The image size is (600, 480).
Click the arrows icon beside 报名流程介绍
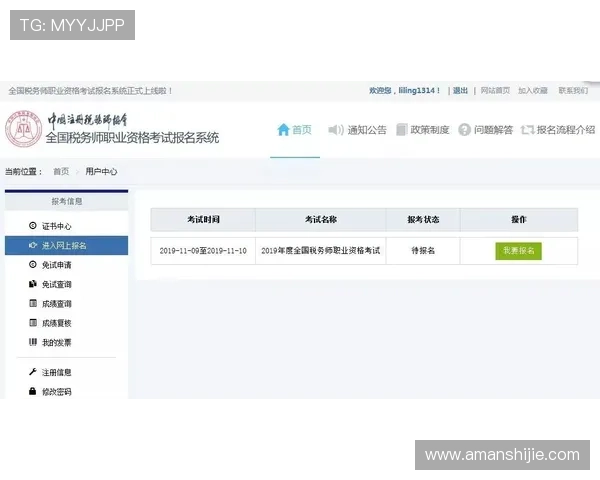[x=527, y=130]
